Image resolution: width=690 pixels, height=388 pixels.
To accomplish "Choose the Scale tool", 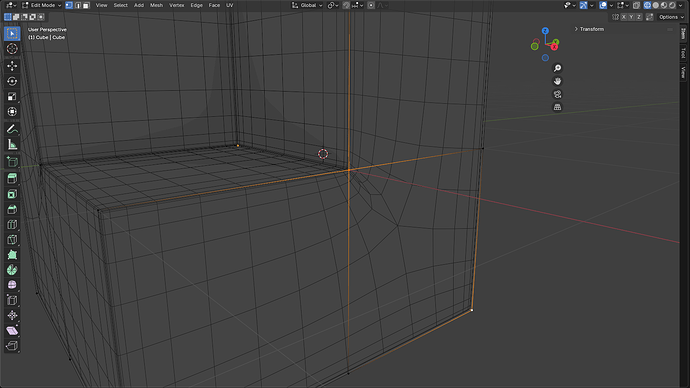I will tap(12, 96).
